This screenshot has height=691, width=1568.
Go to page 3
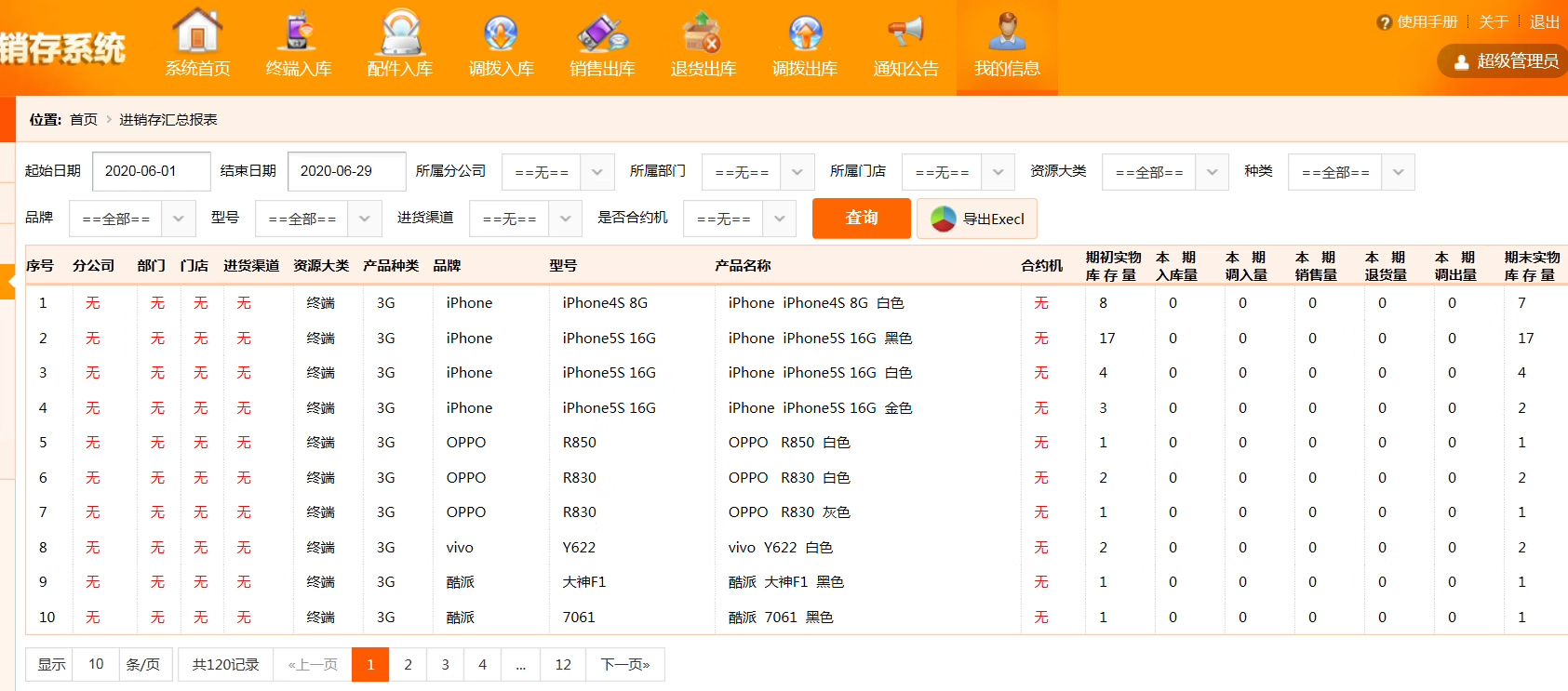pyautogui.click(x=445, y=664)
